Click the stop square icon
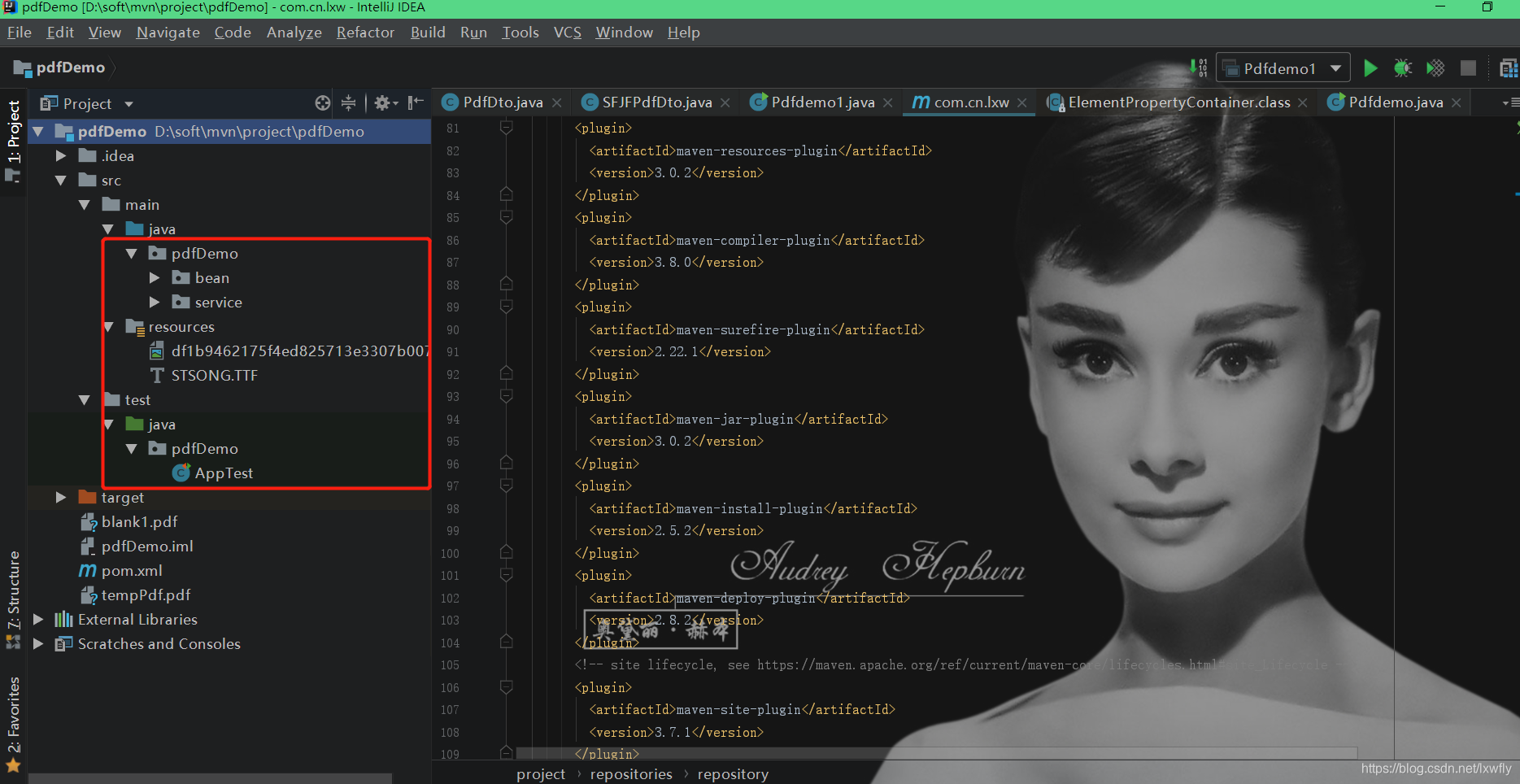The width and height of the screenshot is (1520, 784). [1468, 68]
